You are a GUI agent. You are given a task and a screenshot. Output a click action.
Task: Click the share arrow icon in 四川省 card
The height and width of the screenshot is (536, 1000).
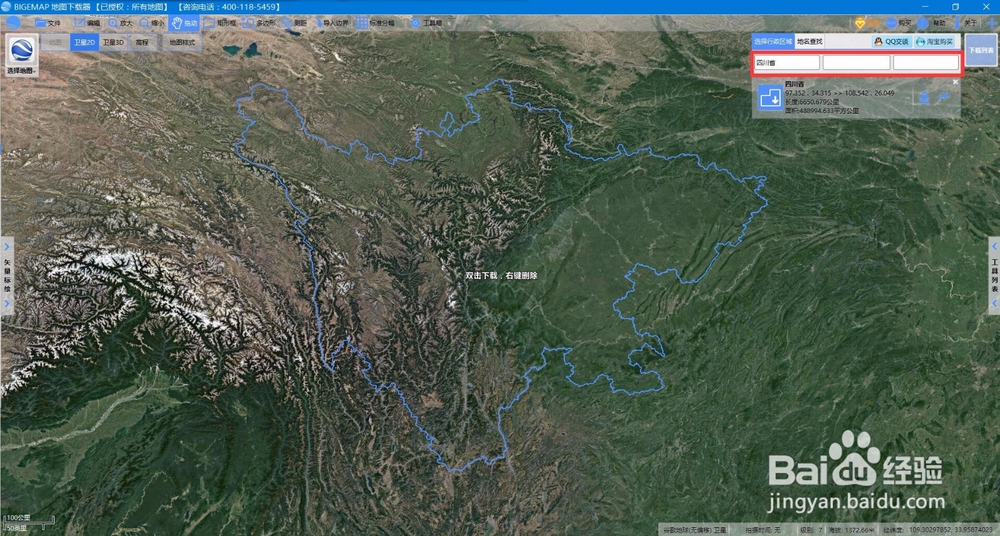944,98
